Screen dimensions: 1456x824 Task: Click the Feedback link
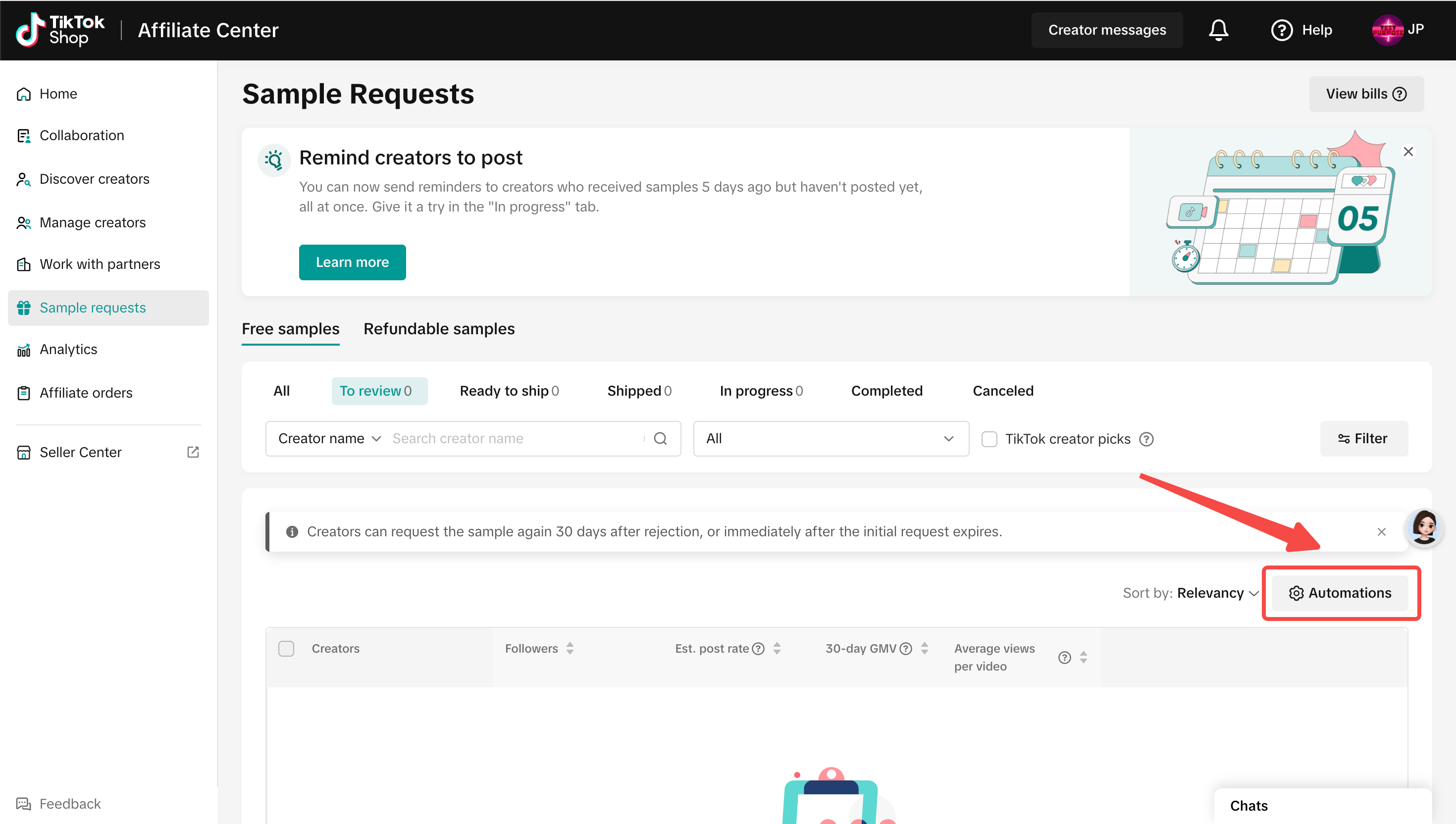click(70, 804)
